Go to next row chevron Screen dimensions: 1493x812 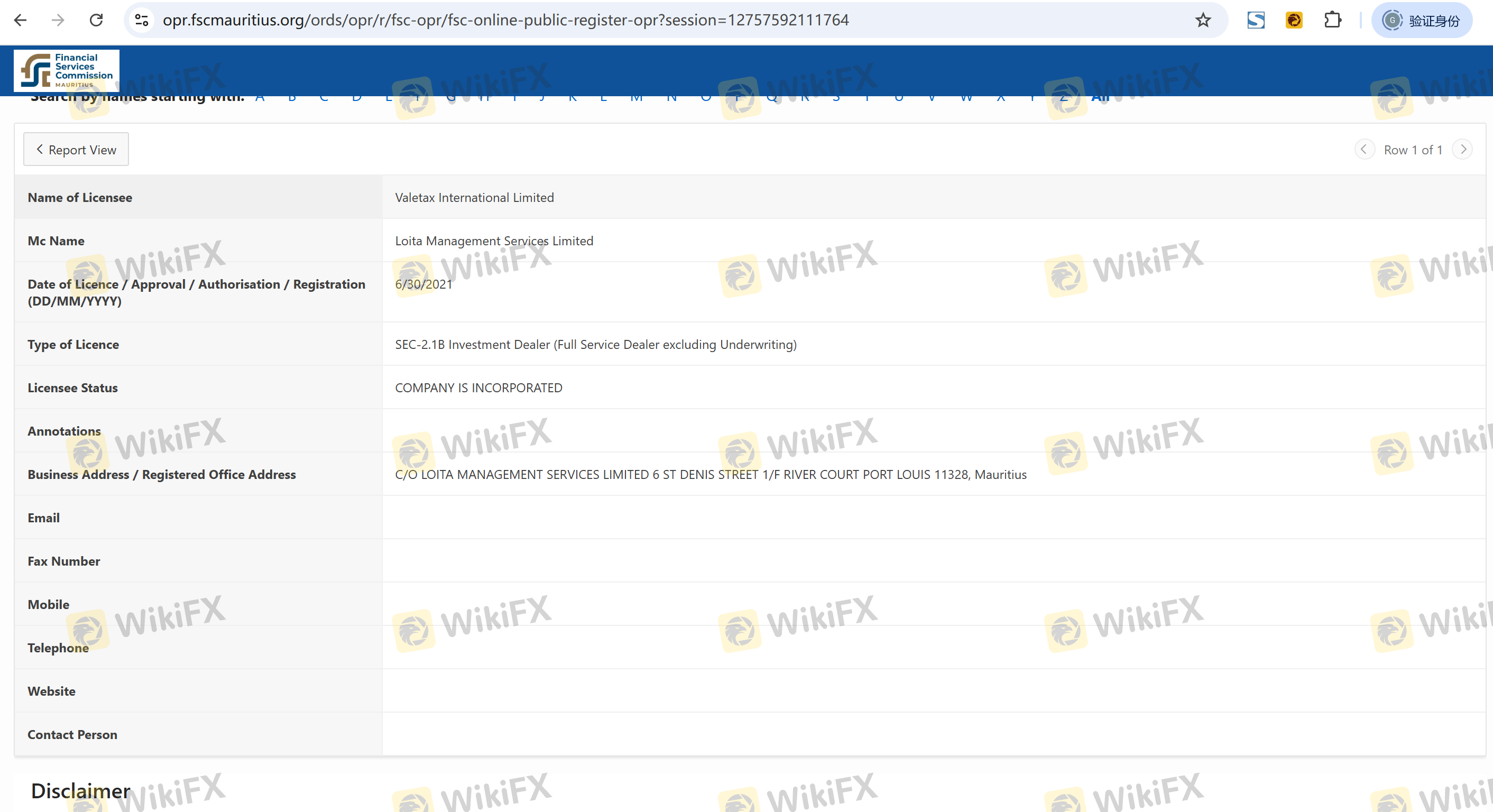click(1463, 150)
